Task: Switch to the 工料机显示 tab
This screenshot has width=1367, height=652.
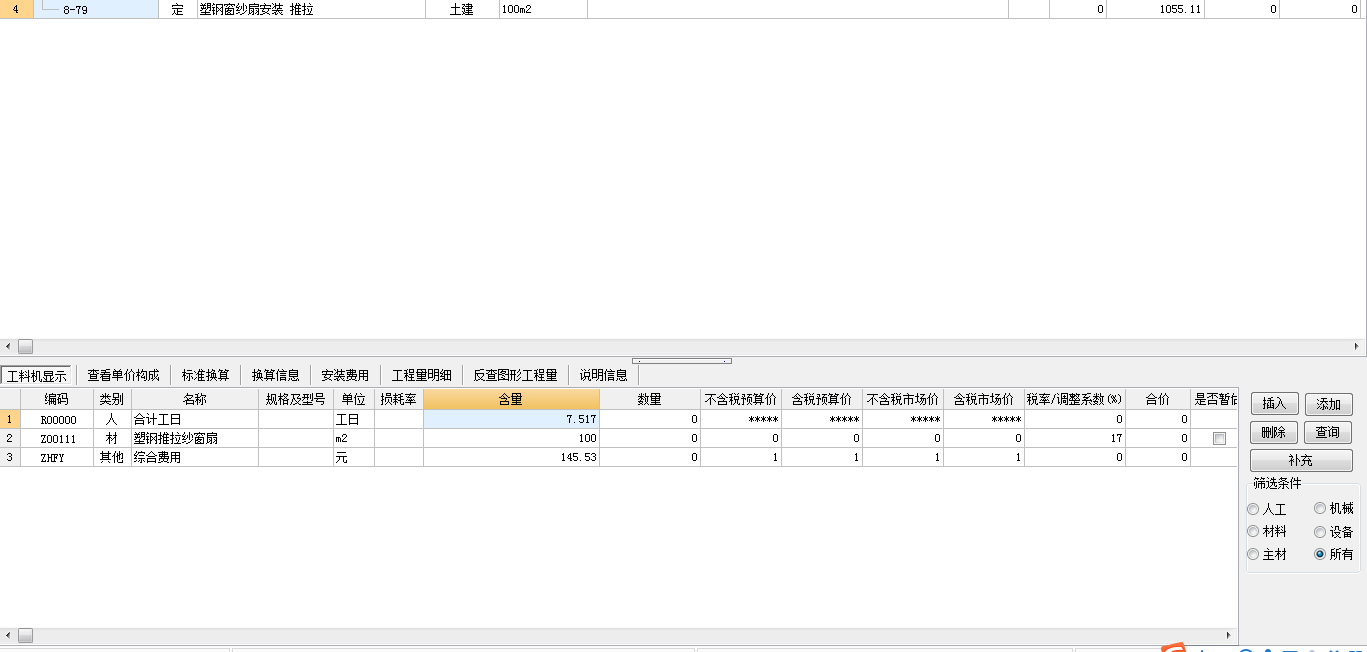Action: (37, 375)
